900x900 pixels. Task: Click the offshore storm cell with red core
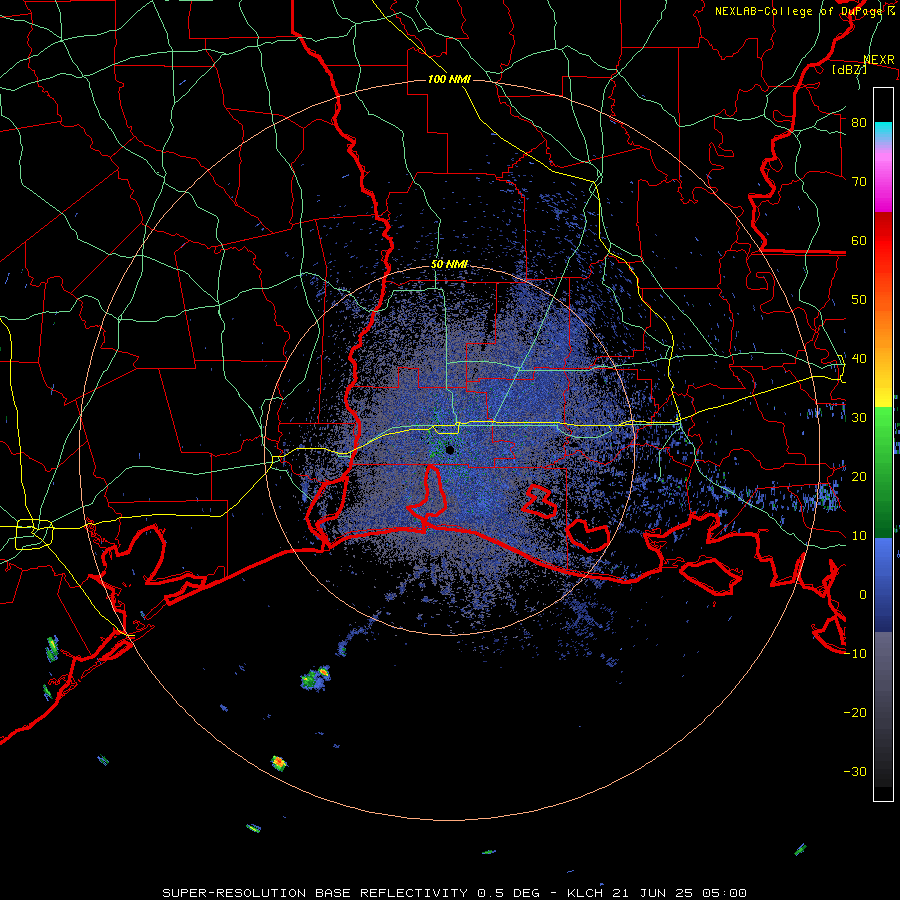coord(278,763)
